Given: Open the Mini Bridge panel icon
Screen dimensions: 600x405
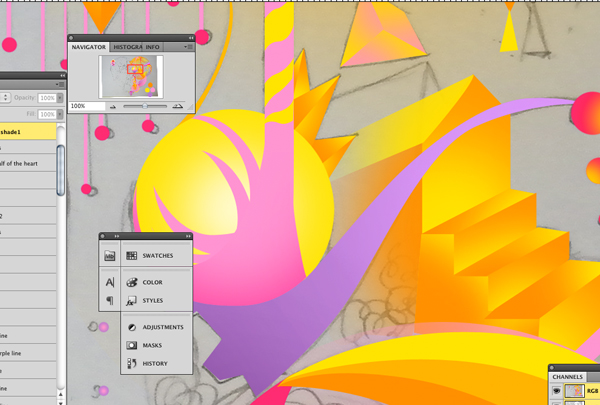Looking at the screenshot, I should 109,255.
